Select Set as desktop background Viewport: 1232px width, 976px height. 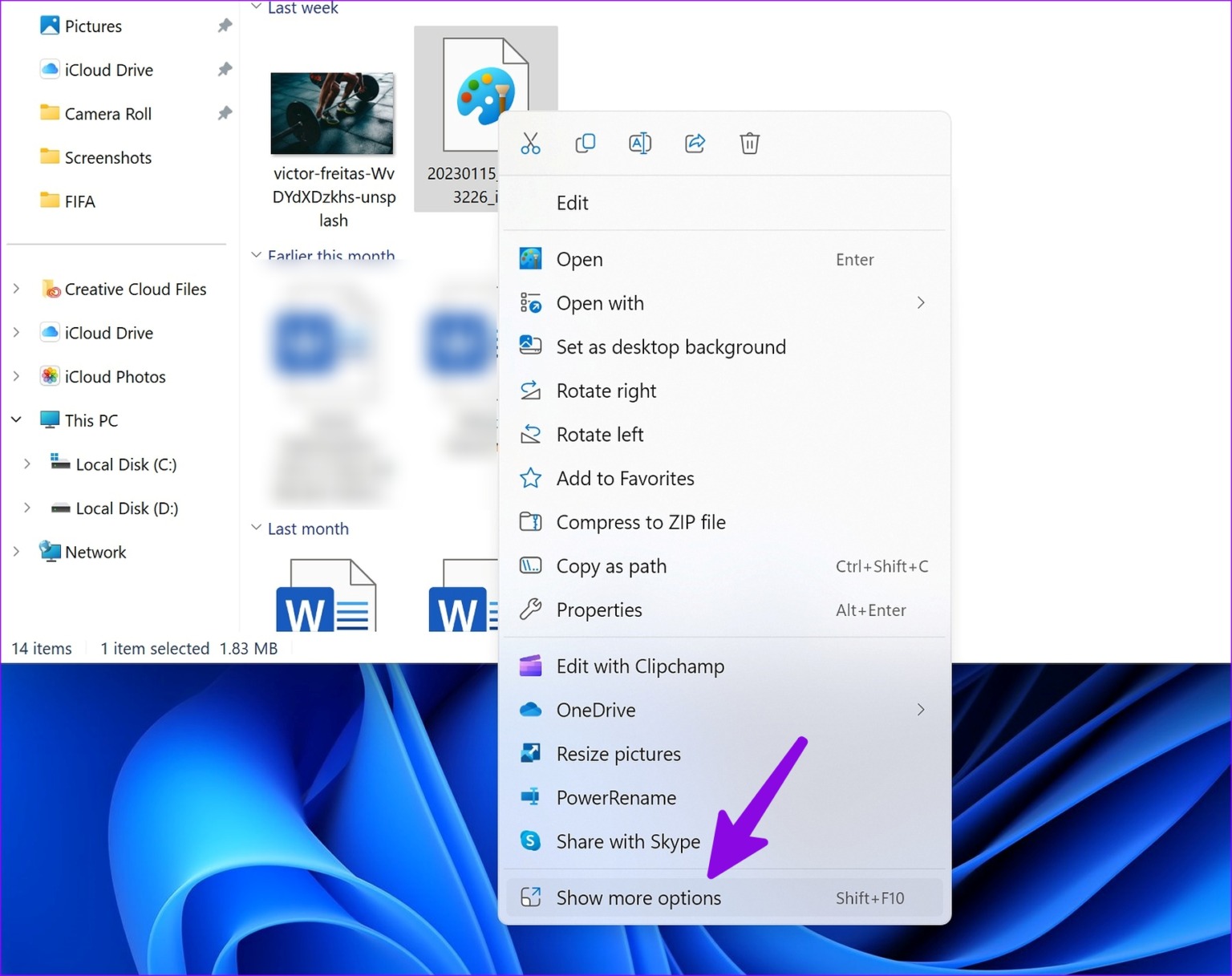coord(671,346)
